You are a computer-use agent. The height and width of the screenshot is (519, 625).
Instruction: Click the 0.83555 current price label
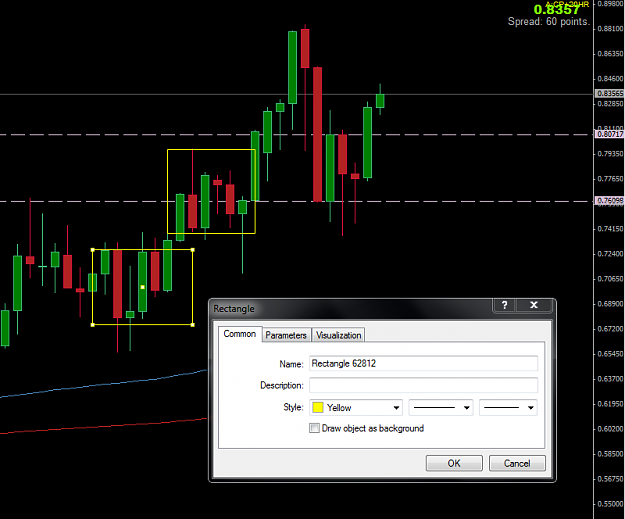609,93
